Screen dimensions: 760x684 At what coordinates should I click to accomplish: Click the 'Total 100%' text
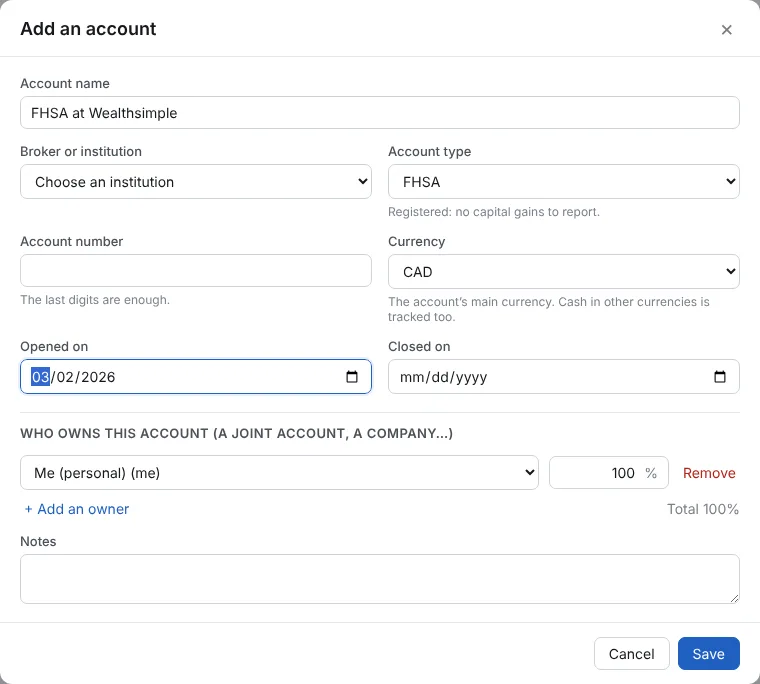click(x=703, y=509)
